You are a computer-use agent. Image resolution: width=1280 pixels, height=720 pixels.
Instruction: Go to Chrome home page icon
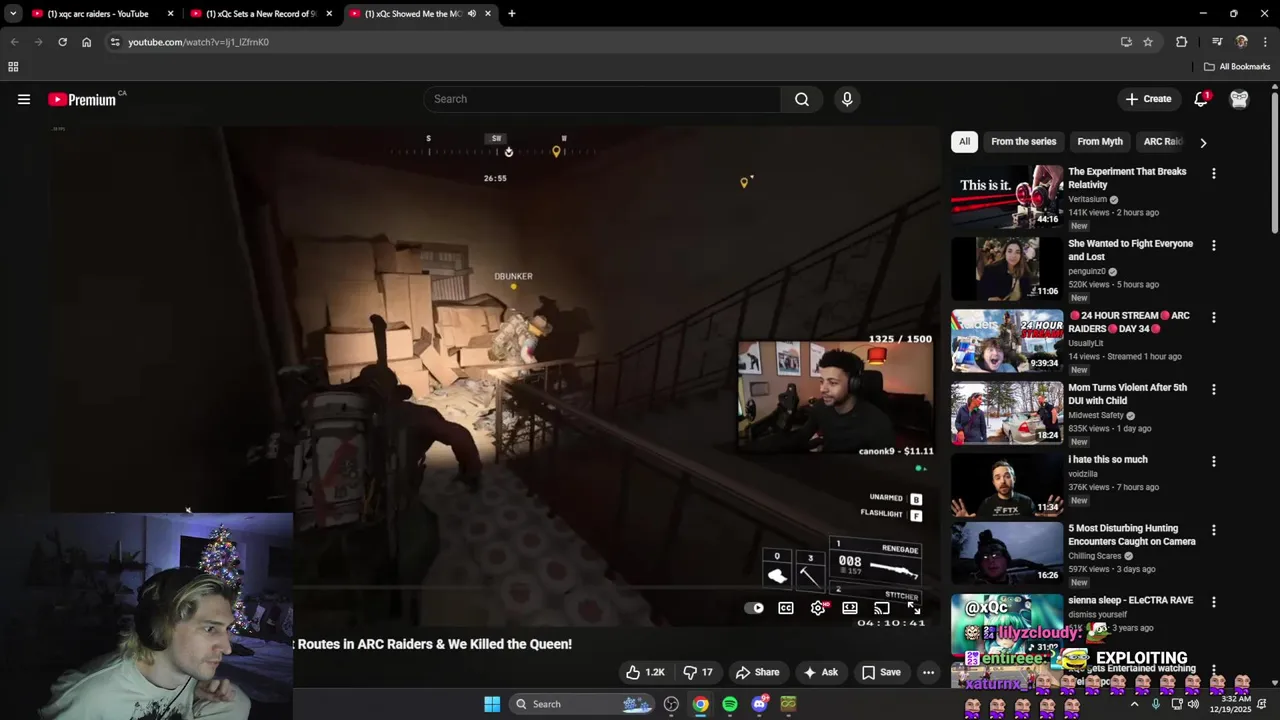click(x=86, y=42)
